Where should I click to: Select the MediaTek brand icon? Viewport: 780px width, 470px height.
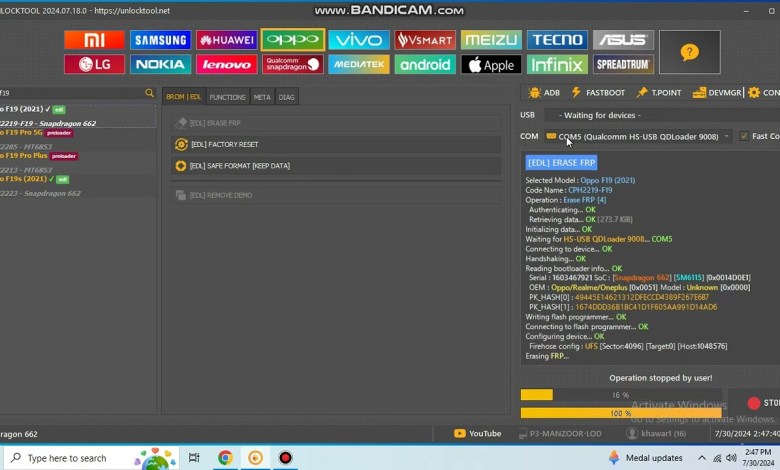(x=359, y=64)
